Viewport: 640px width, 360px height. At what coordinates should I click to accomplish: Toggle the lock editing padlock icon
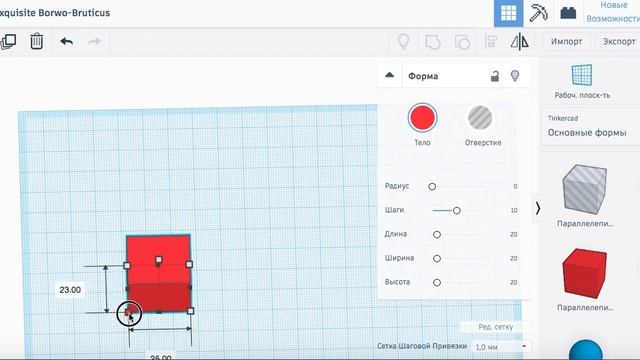pyautogui.click(x=495, y=76)
